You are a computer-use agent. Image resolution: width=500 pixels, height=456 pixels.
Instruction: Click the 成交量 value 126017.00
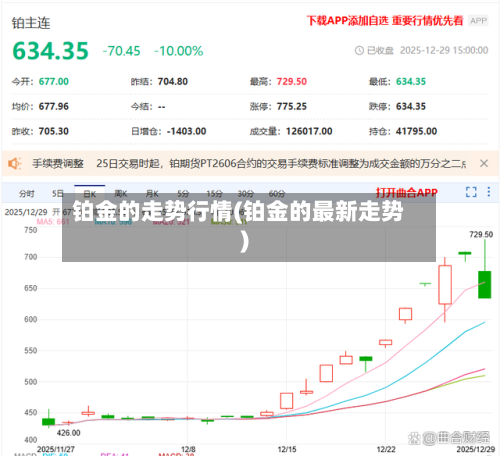[x=309, y=131]
